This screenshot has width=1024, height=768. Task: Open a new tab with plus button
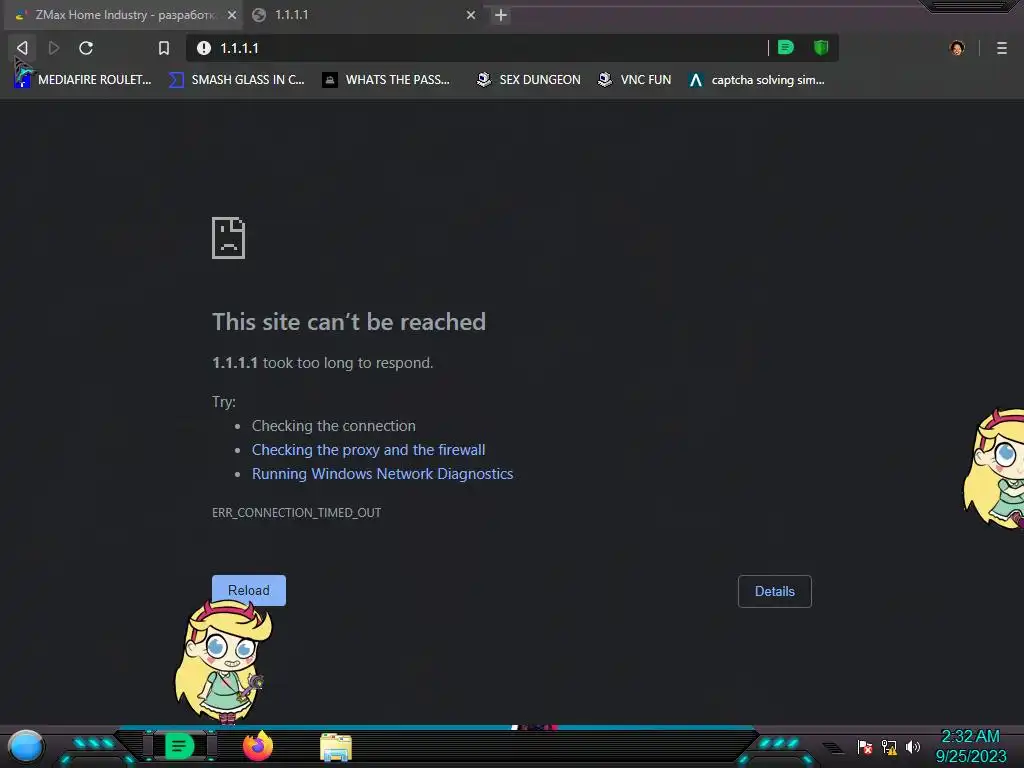click(501, 15)
